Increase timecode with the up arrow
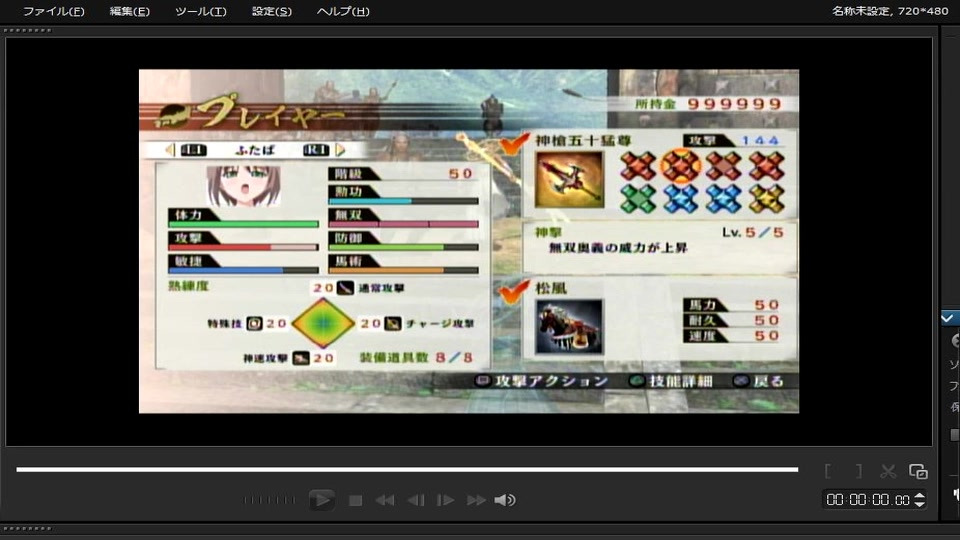The height and width of the screenshot is (540, 960). pyautogui.click(x=920, y=495)
